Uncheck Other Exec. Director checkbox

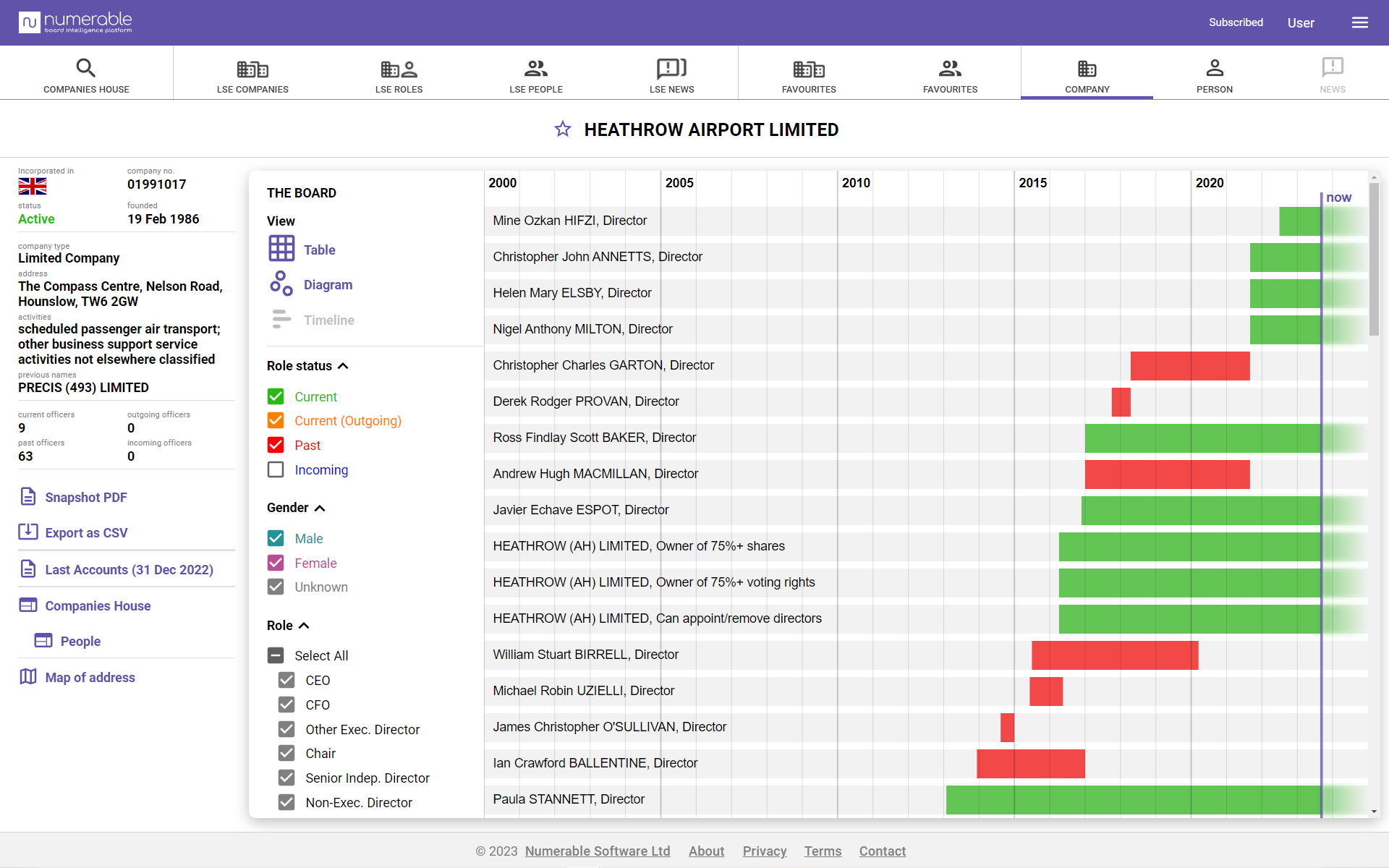tap(286, 729)
